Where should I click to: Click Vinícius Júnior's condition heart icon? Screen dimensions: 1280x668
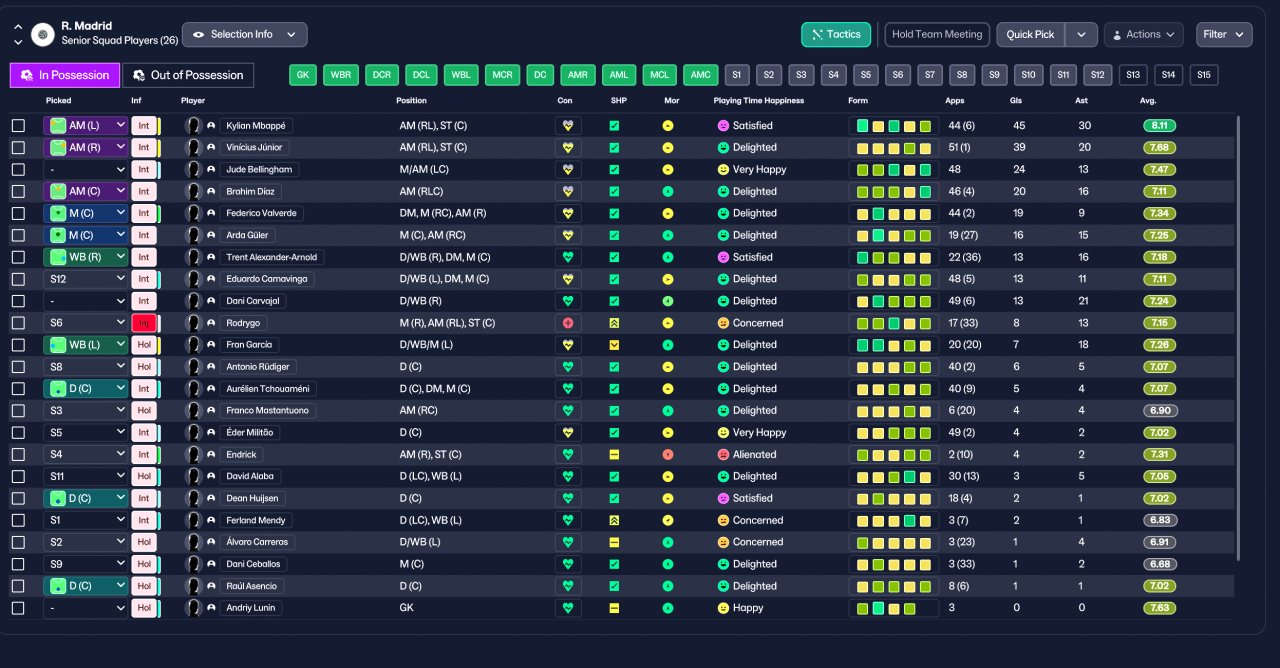[568, 148]
